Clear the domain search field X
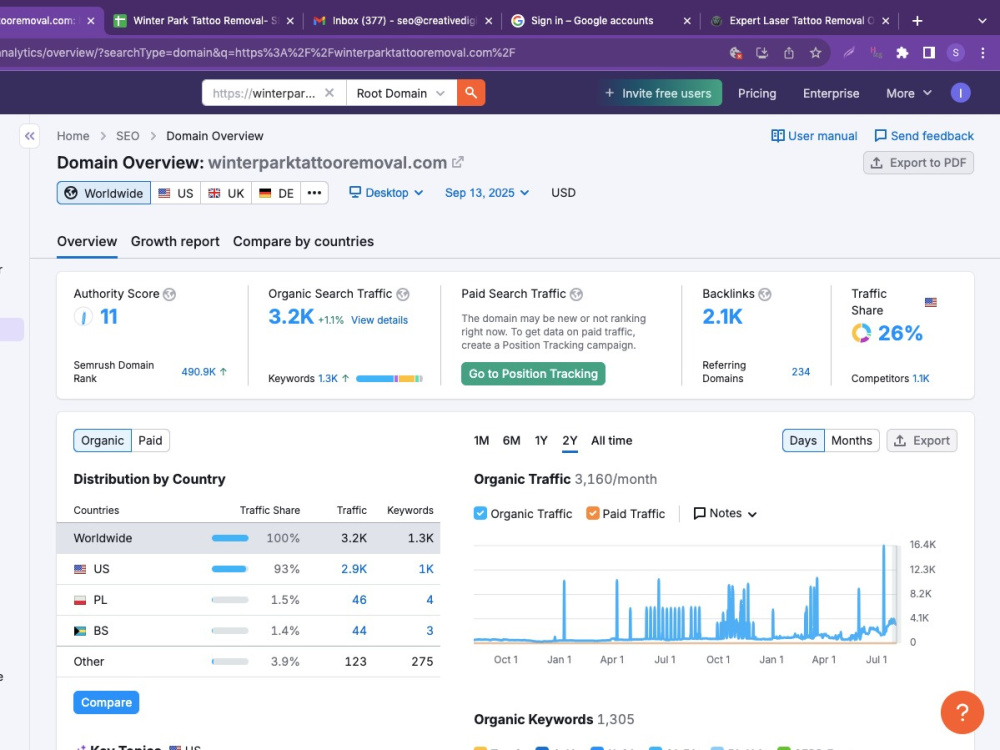This screenshot has height=750, width=1000. (329, 93)
